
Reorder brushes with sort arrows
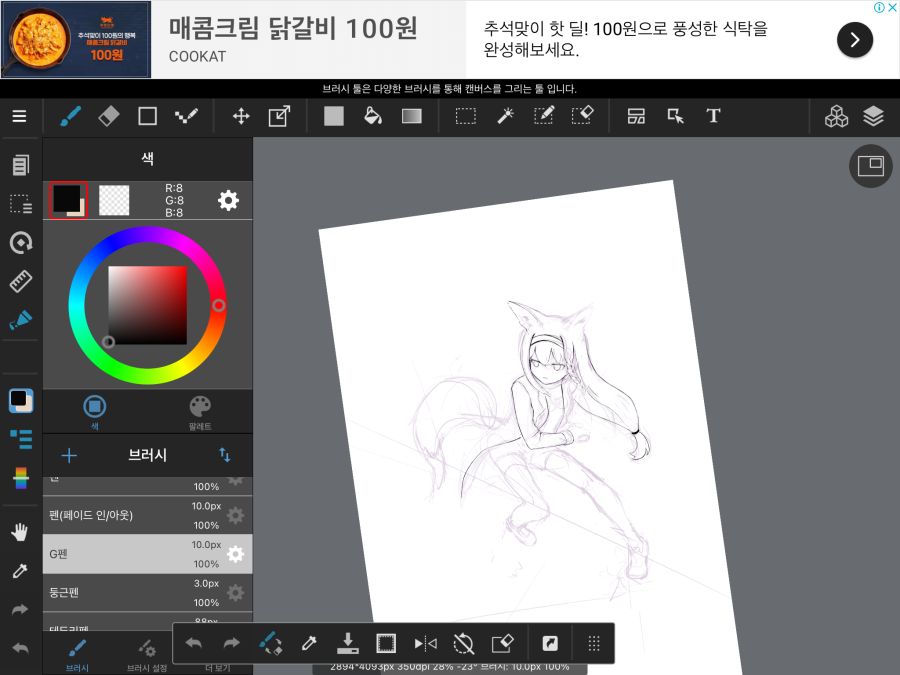[x=224, y=456]
